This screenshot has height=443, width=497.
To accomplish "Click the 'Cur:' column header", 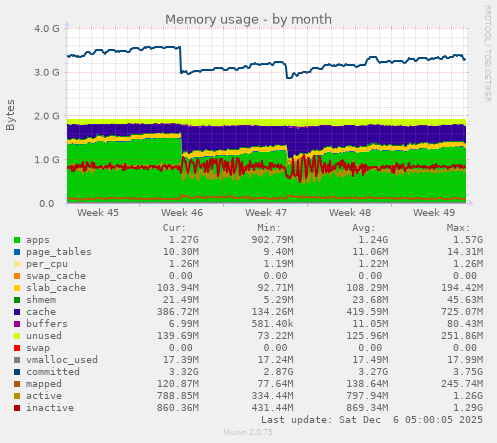I will pos(174,228).
